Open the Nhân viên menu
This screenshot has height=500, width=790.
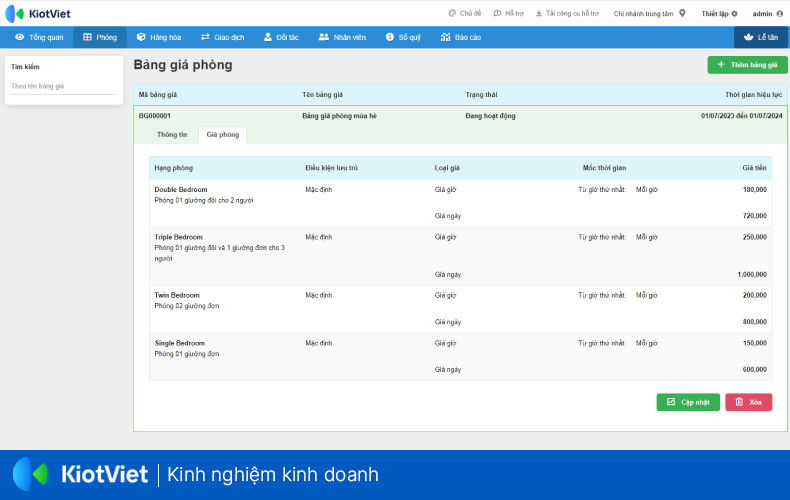click(x=342, y=37)
